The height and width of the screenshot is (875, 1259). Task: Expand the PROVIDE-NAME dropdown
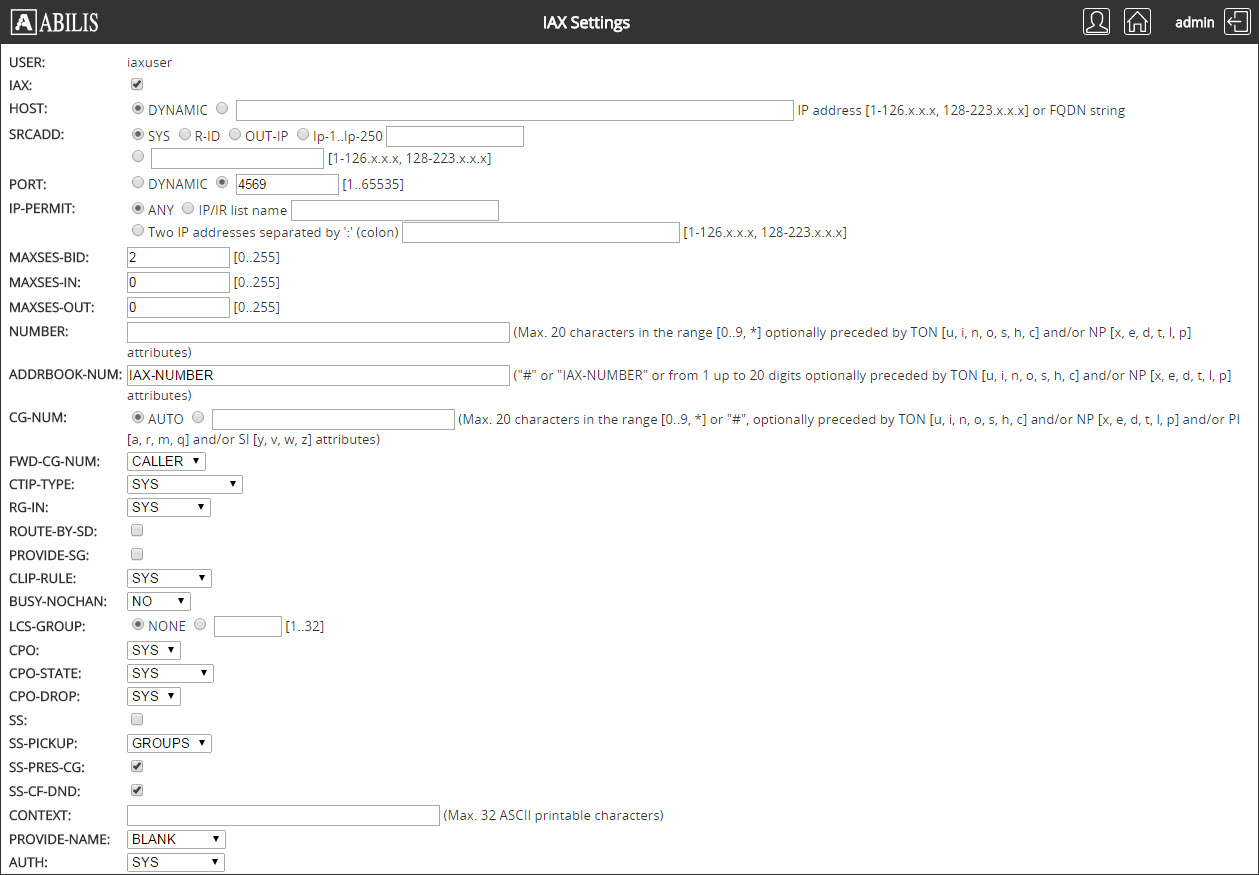(176, 839)
